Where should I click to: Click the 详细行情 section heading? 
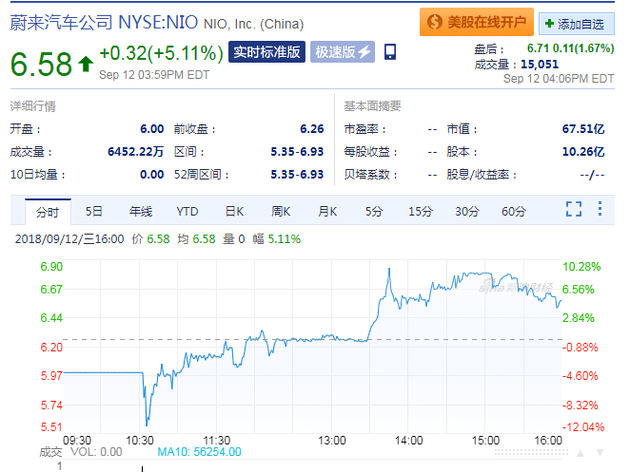tap(33, 106)
